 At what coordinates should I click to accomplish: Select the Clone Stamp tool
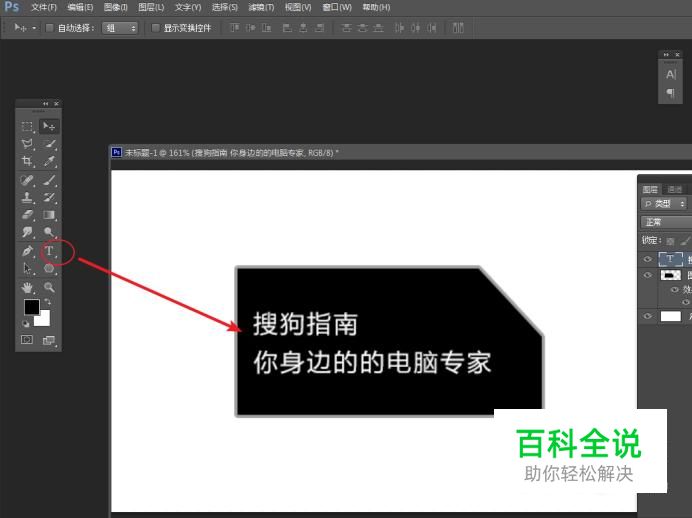[27, 197]
